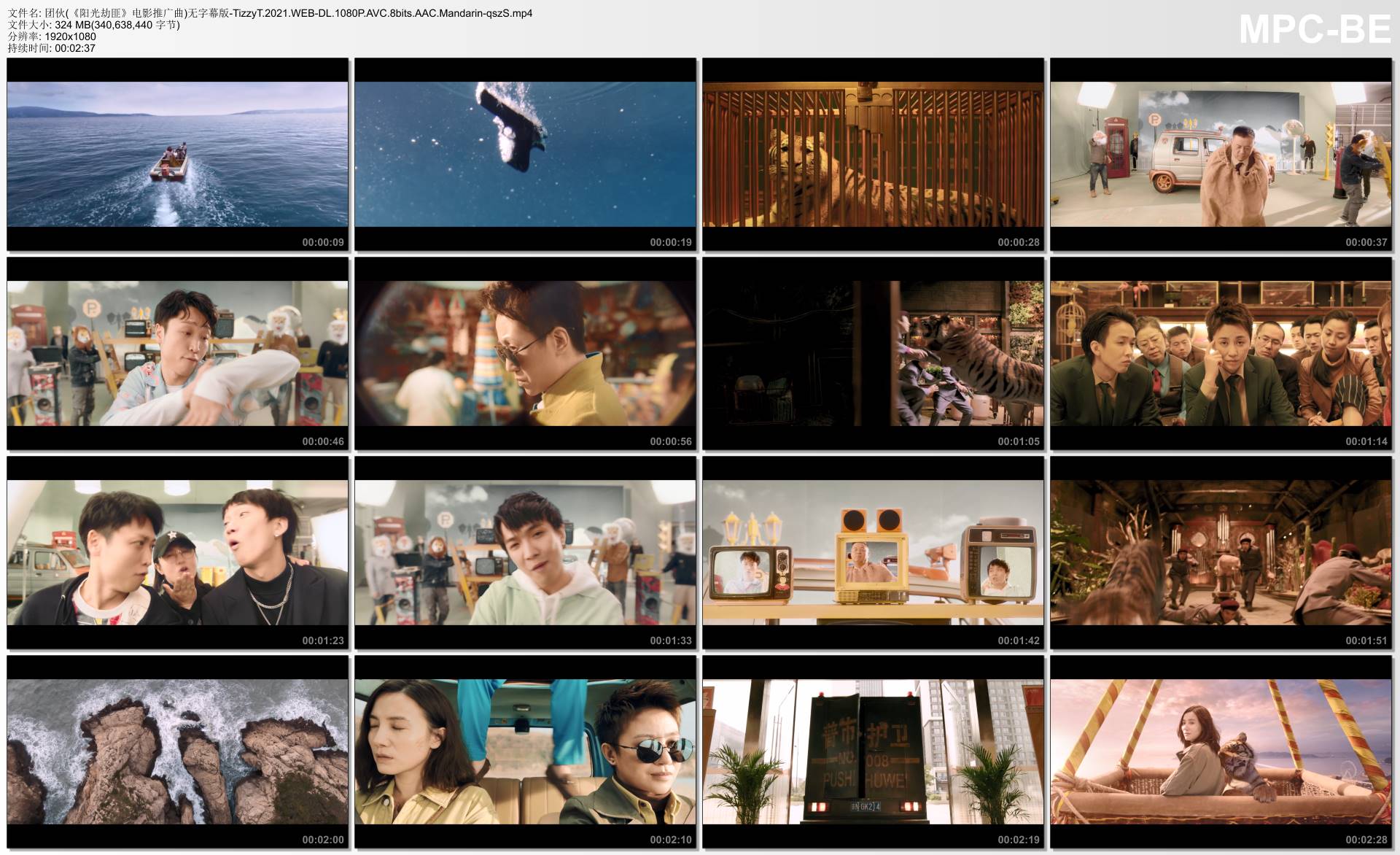Select the hot air balloon thumbnail at 00:02:28
The image size is (1400, 855).
[x=1221, y=751]
